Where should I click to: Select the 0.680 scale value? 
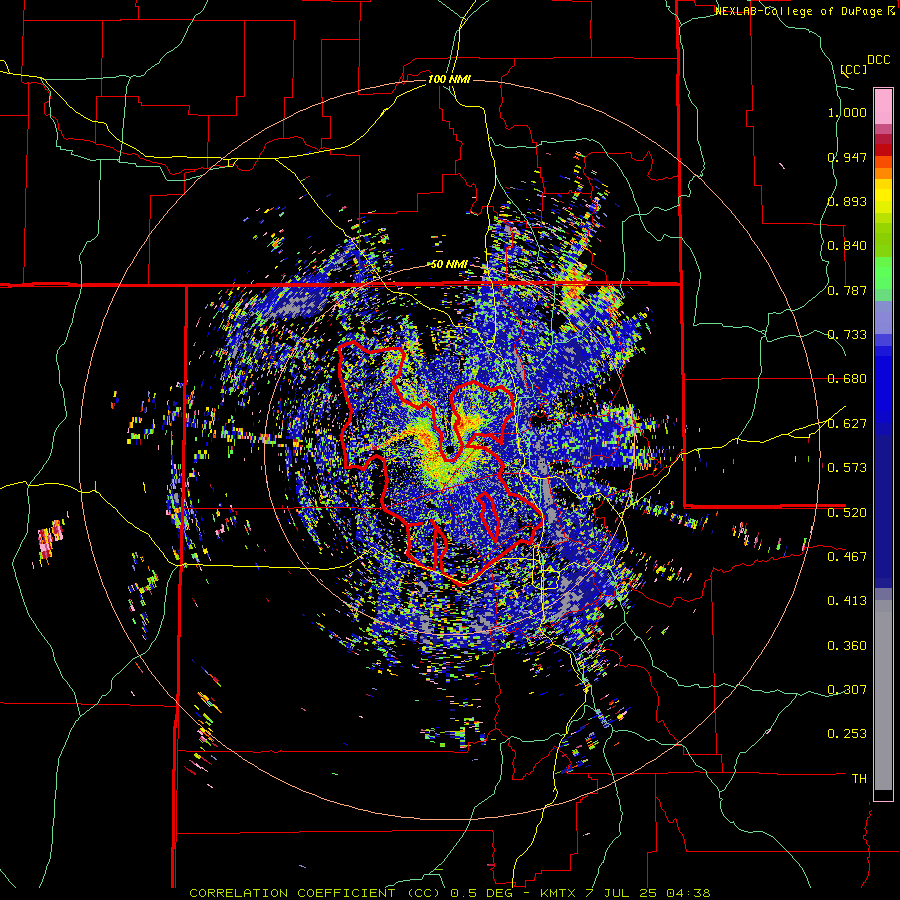pyautogui.click(x=847, y=379)
